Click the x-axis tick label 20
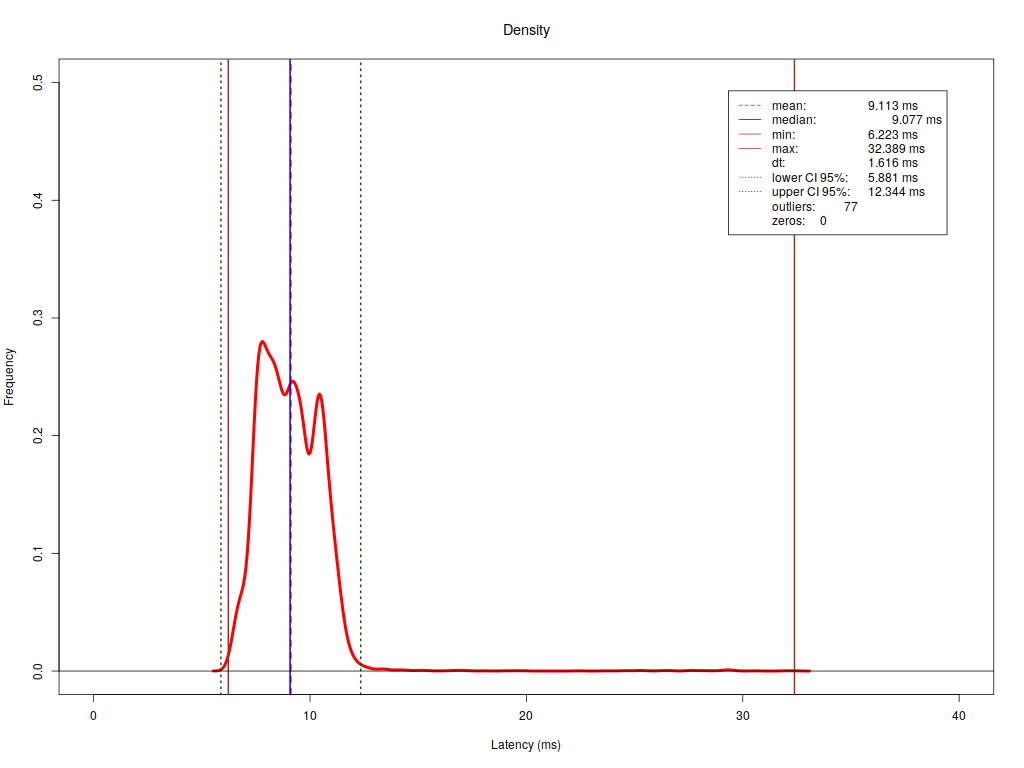Image resolution: width=1024 pixels, height=768 pixels. pos(526,716)
